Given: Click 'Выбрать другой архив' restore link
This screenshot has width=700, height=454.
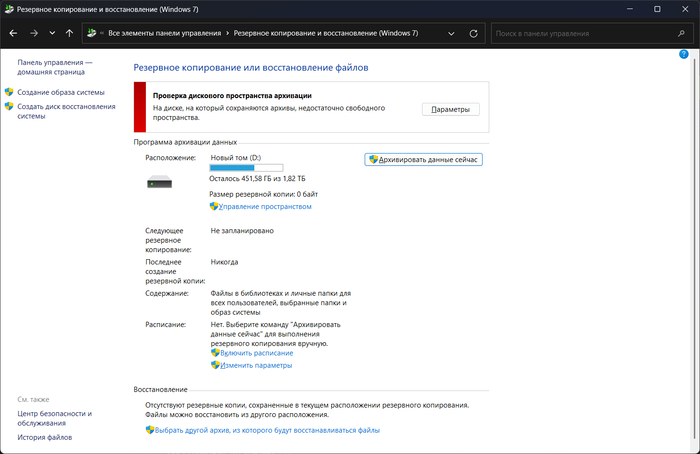Looking at the screenshot, I should 267,430.
